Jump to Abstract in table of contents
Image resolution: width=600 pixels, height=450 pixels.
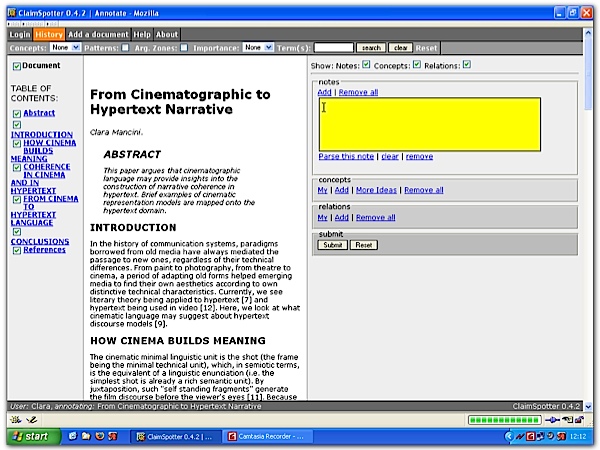pos(39,113)
